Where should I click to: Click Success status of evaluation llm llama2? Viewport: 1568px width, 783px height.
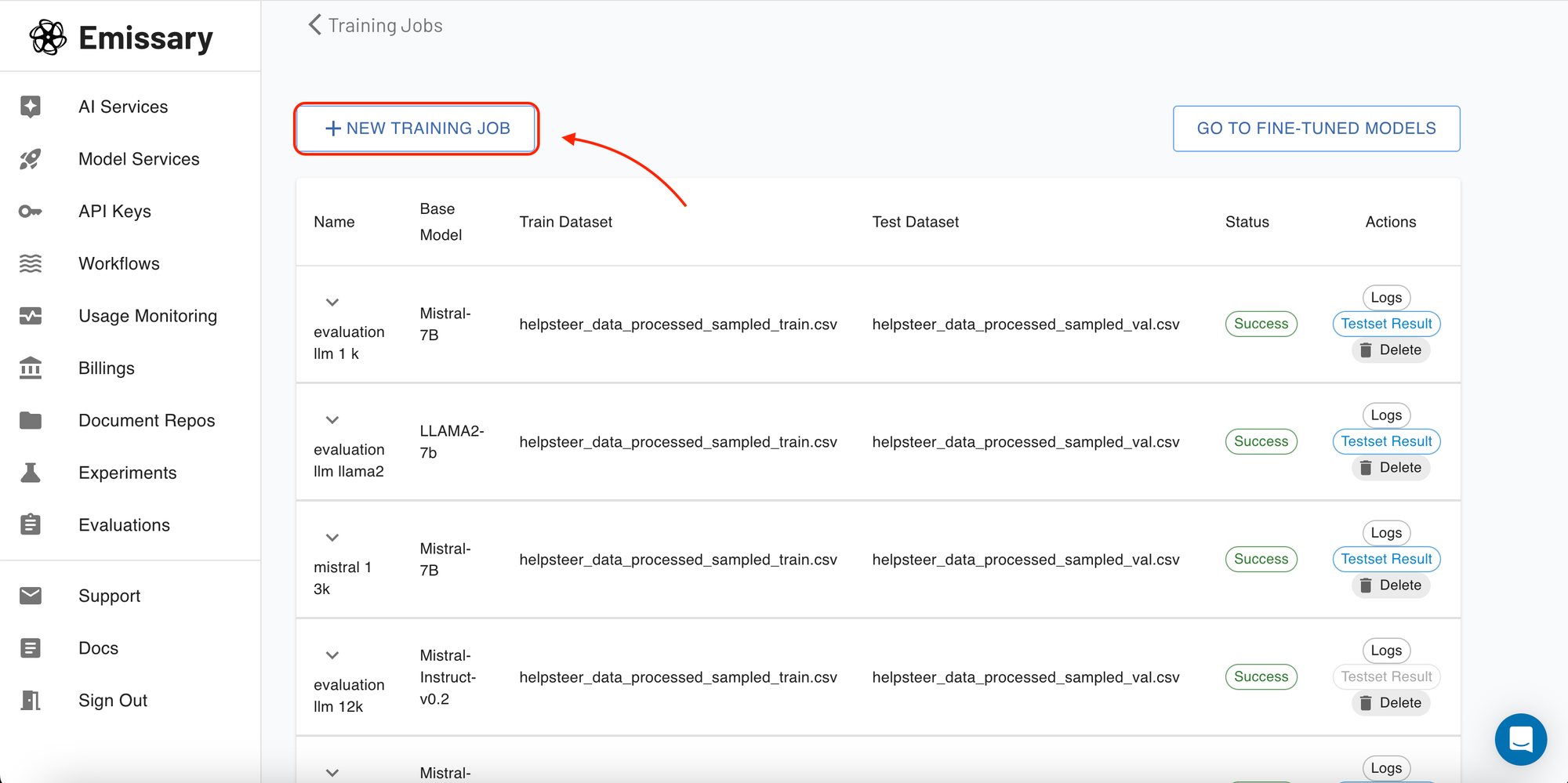[x=1261, y=441]
